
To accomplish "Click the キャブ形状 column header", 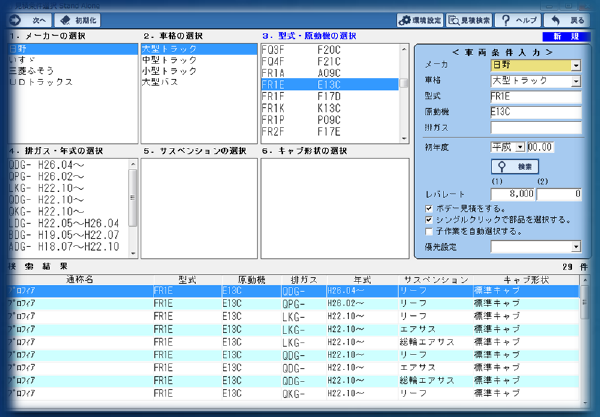I will tap(526, 280).
